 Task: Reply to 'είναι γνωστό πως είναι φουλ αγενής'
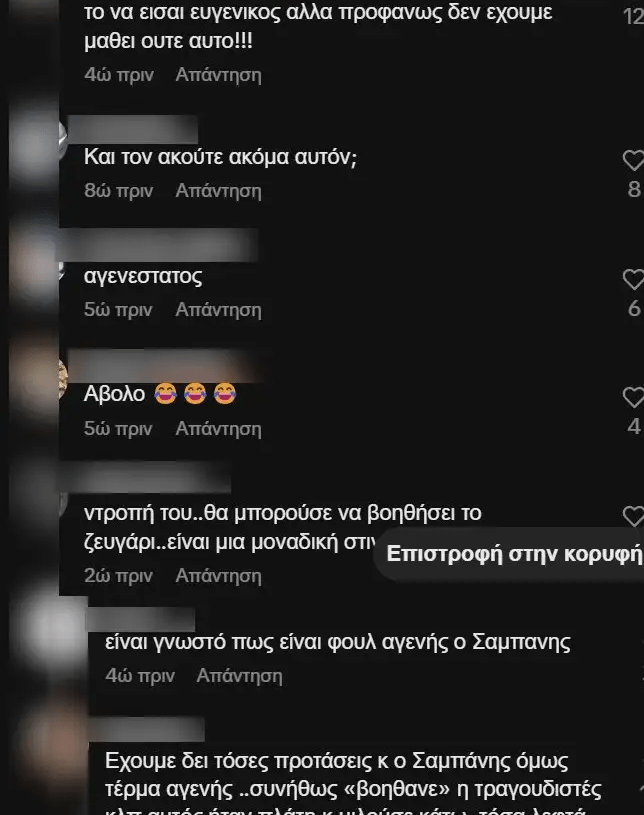(x=240, y=676)
